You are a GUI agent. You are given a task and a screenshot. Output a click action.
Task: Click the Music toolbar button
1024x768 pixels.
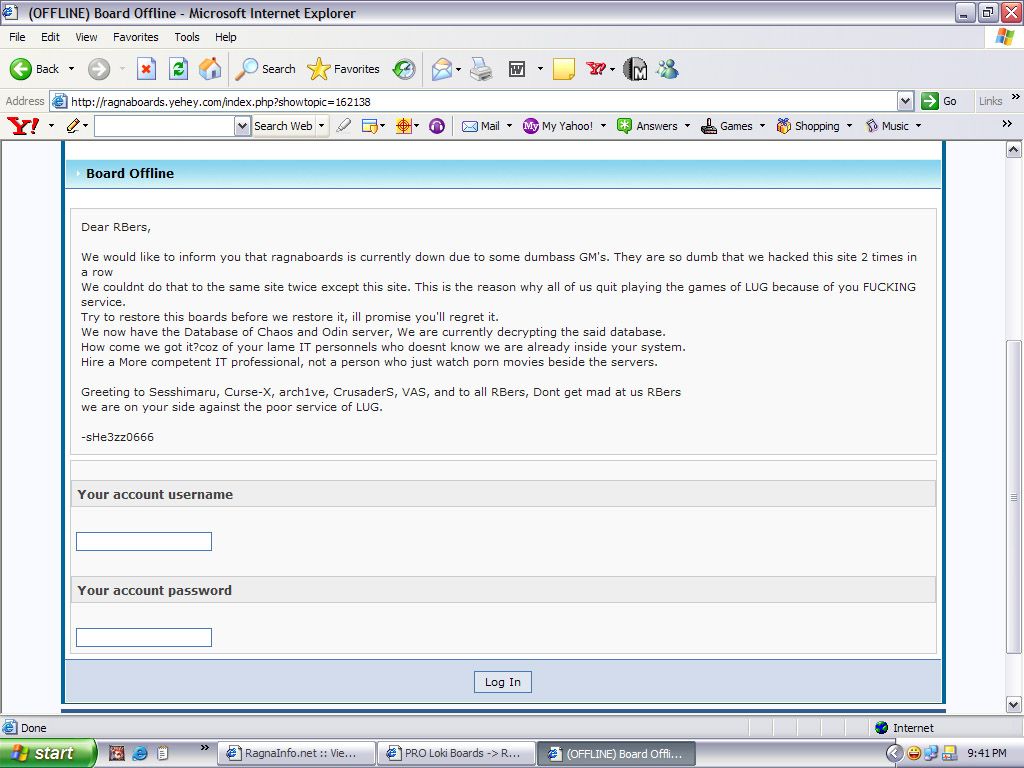887,125
